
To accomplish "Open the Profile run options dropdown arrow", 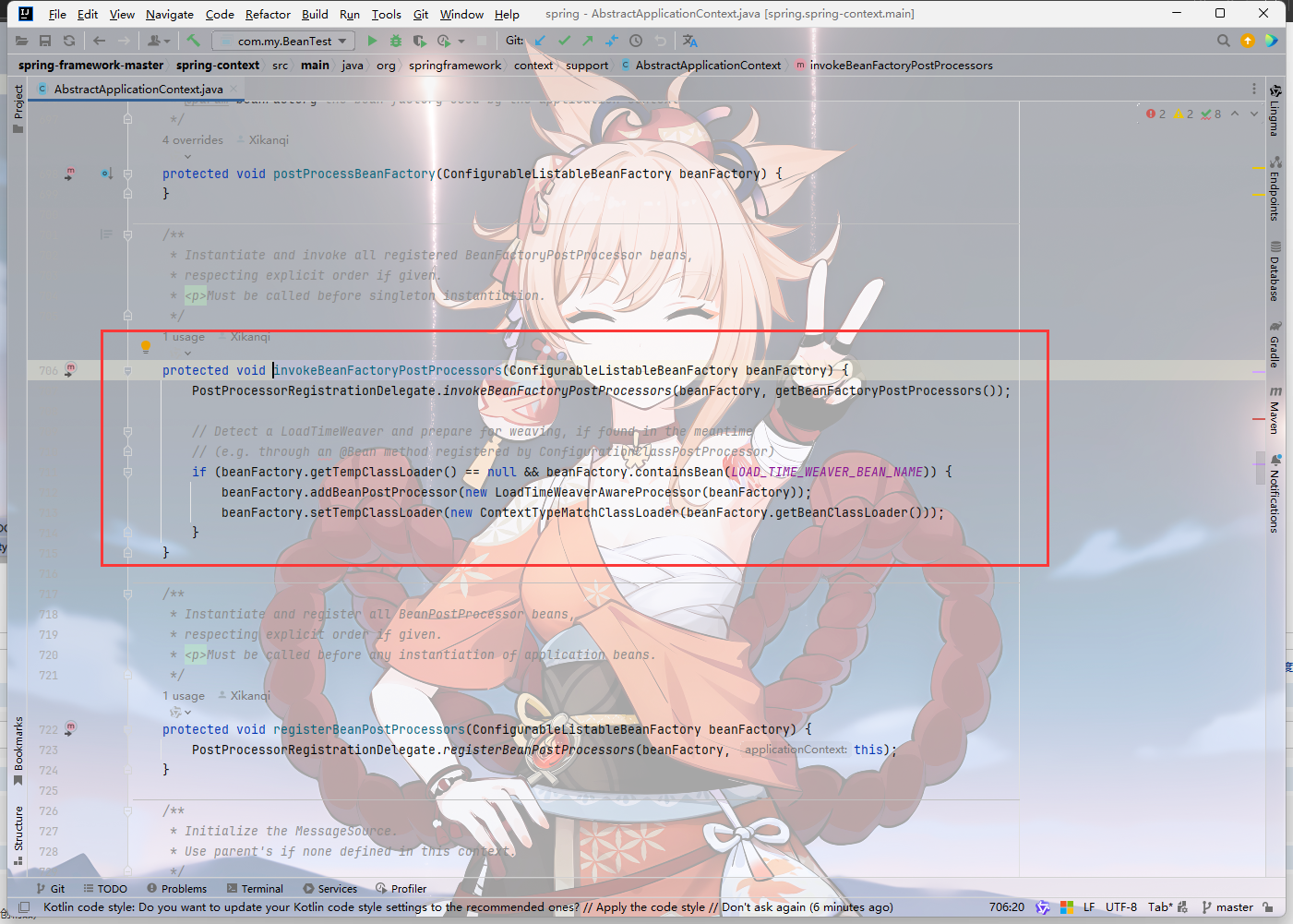I will click(461, 42).
